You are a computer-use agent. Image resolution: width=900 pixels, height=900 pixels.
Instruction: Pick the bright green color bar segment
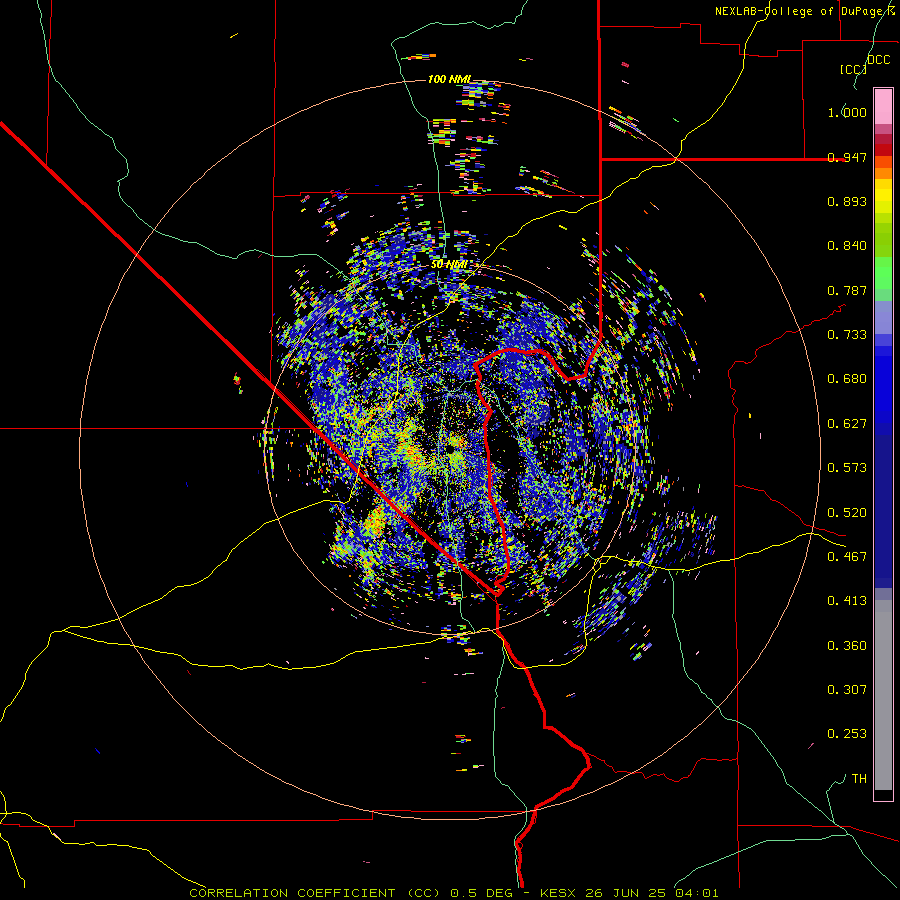pyautogui.click(x=883, y=272)
